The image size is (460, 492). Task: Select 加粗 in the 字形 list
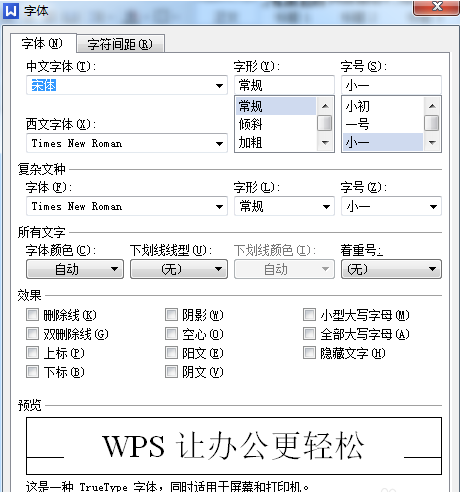(276, 142)
